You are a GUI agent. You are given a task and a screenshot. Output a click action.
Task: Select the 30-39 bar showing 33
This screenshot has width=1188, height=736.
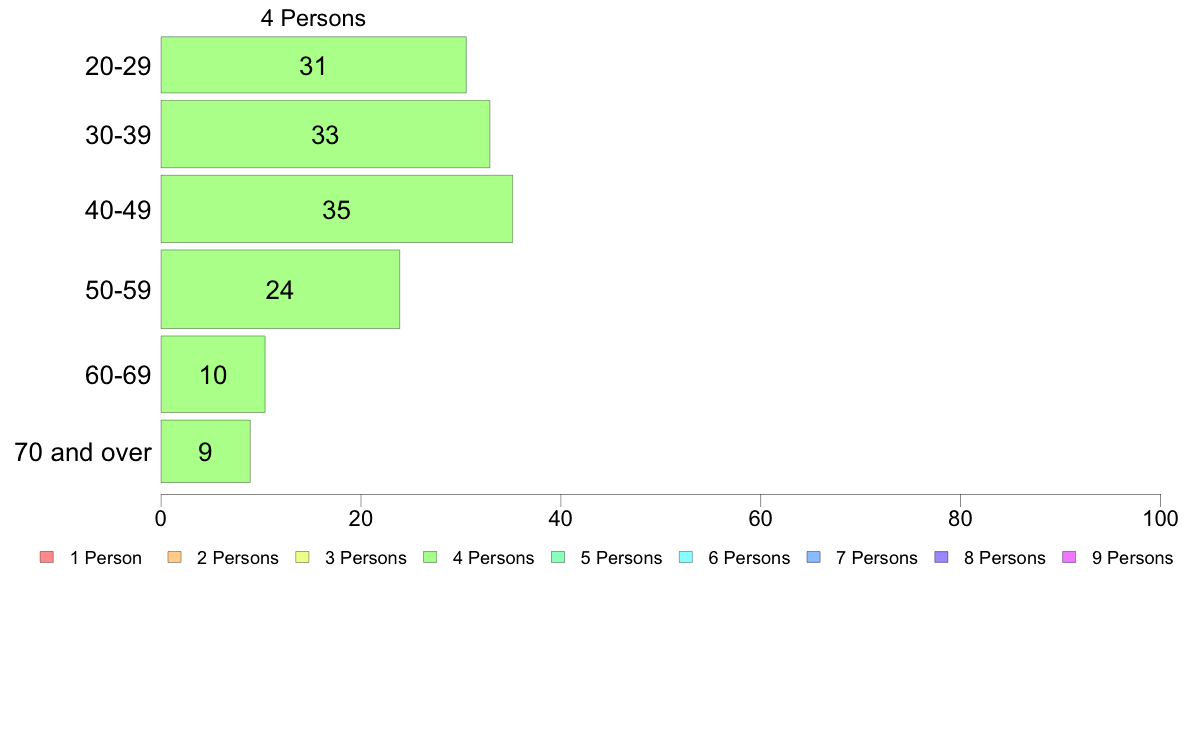[x=325, y=134]
